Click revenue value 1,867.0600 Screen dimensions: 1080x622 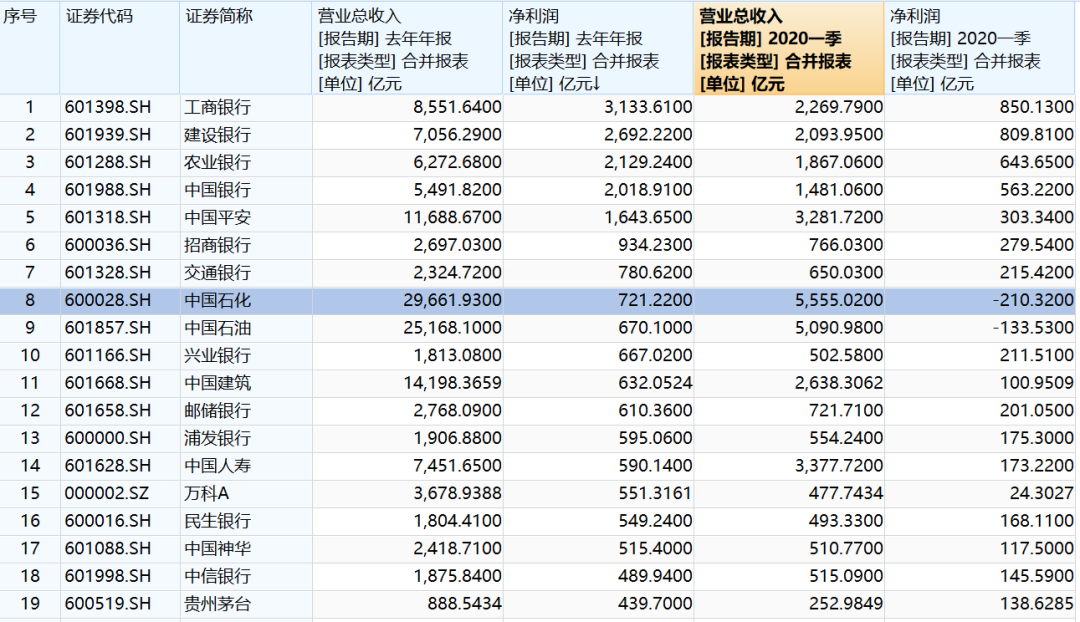(839, 163)
